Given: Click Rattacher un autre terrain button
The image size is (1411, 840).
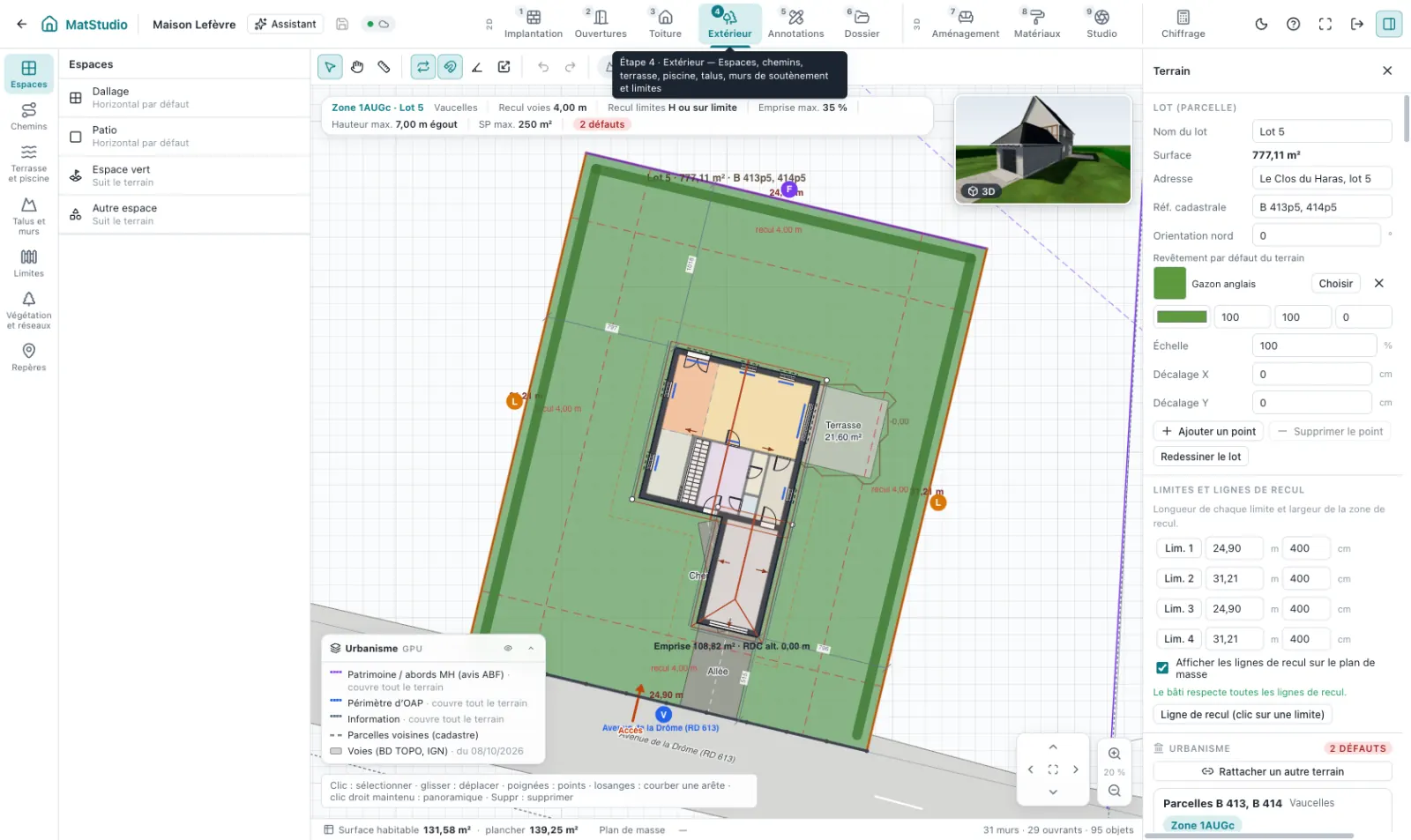Looking at the screenshot, I should point(1273,771).
